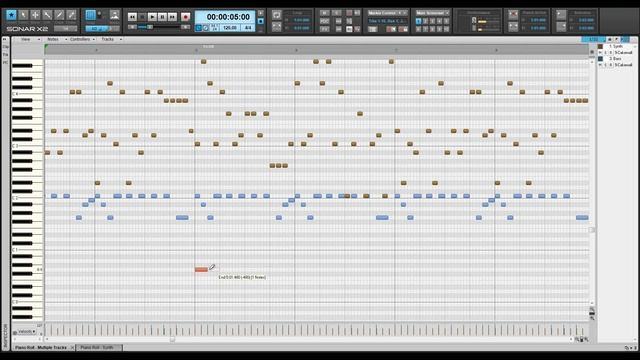The height and width of the screenshot is (360, 640).
Task: Select the 2 Bass track row
Action: click(616, 59)
